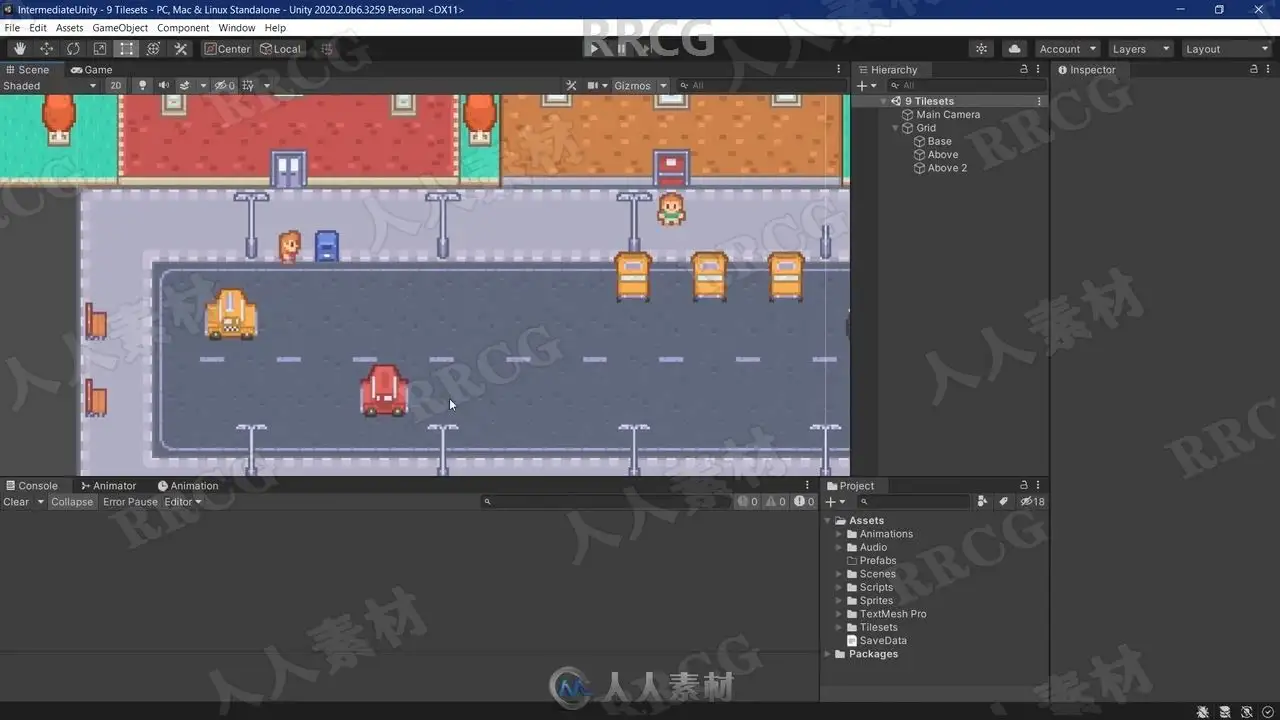This screenshot has width=1280, height=720.
Task: Select the Rotate tool
Action: (74, 49)
